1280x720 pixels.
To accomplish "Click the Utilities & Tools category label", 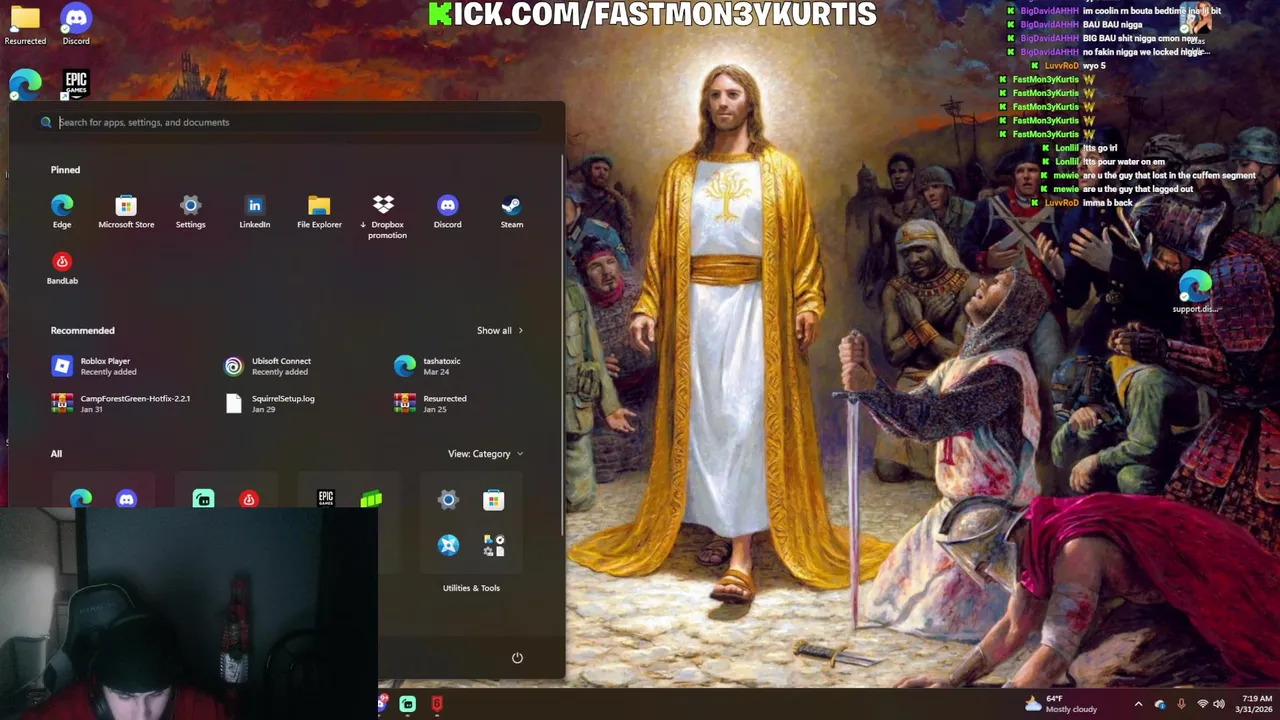I will 471,588.
